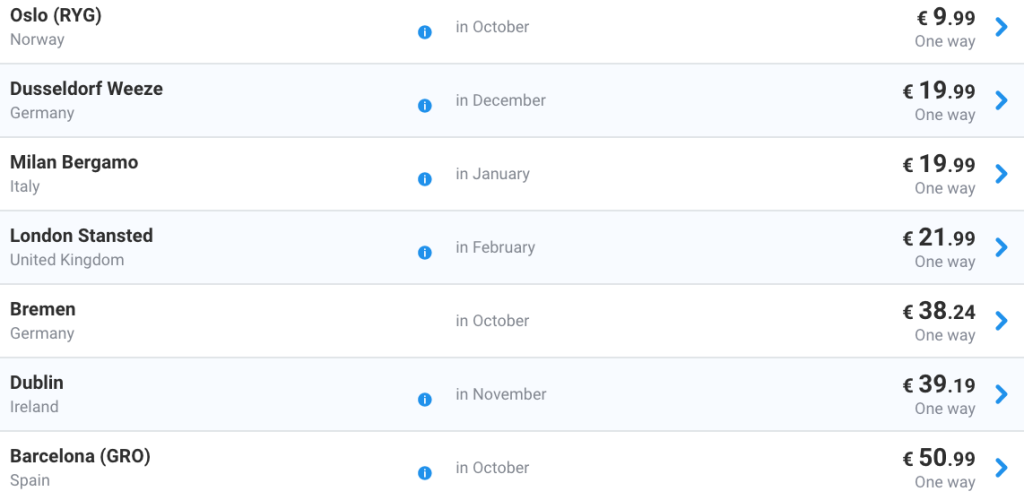
Task: Select the Oslo (RYG) destination name
Action: pos(56,16)
